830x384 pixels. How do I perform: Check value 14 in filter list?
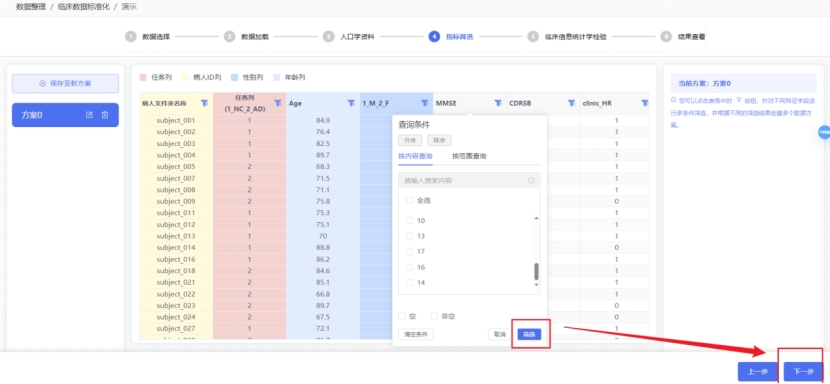409,283
